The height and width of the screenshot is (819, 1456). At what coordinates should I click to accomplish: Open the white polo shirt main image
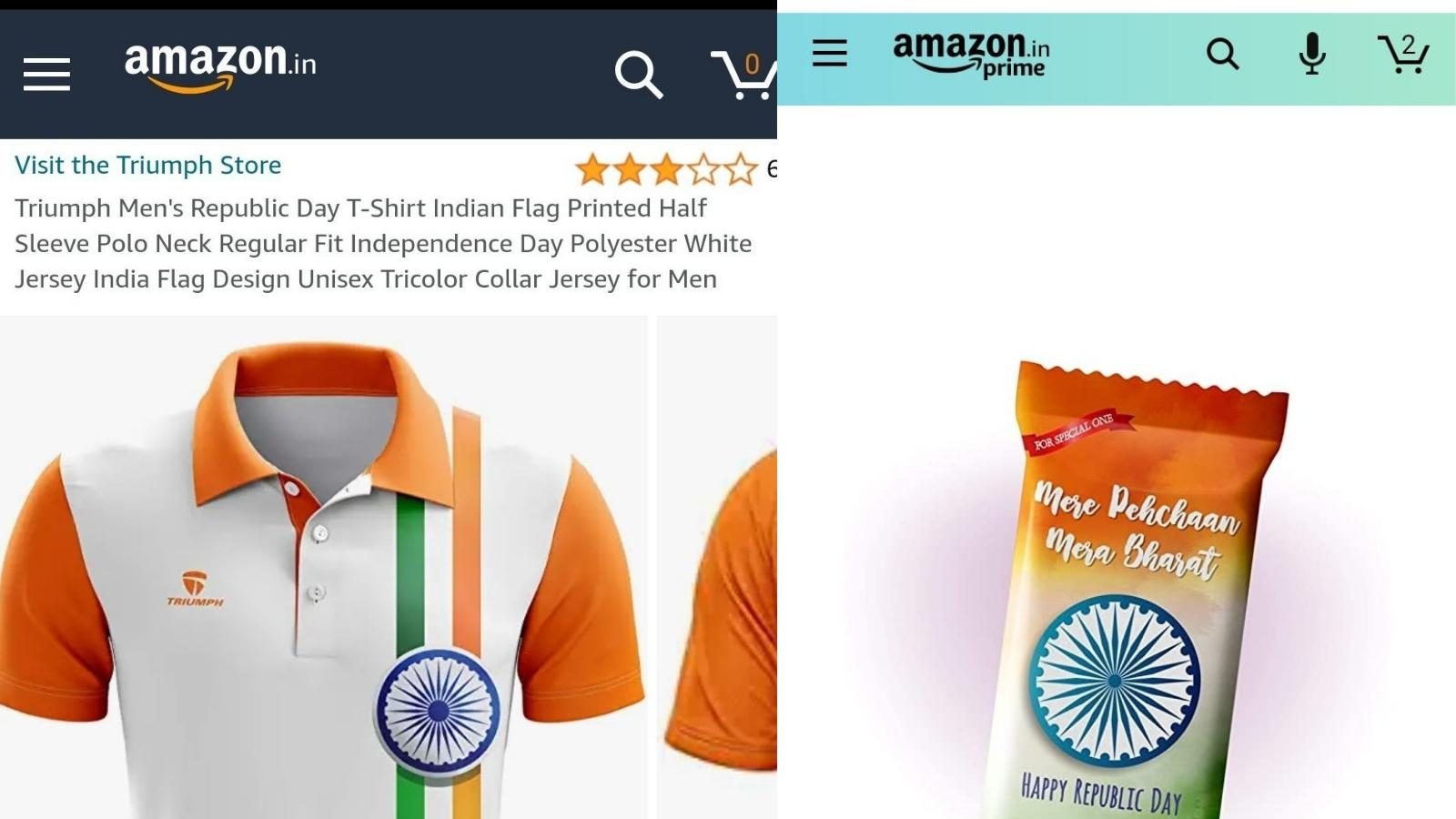tap(323, 567)
